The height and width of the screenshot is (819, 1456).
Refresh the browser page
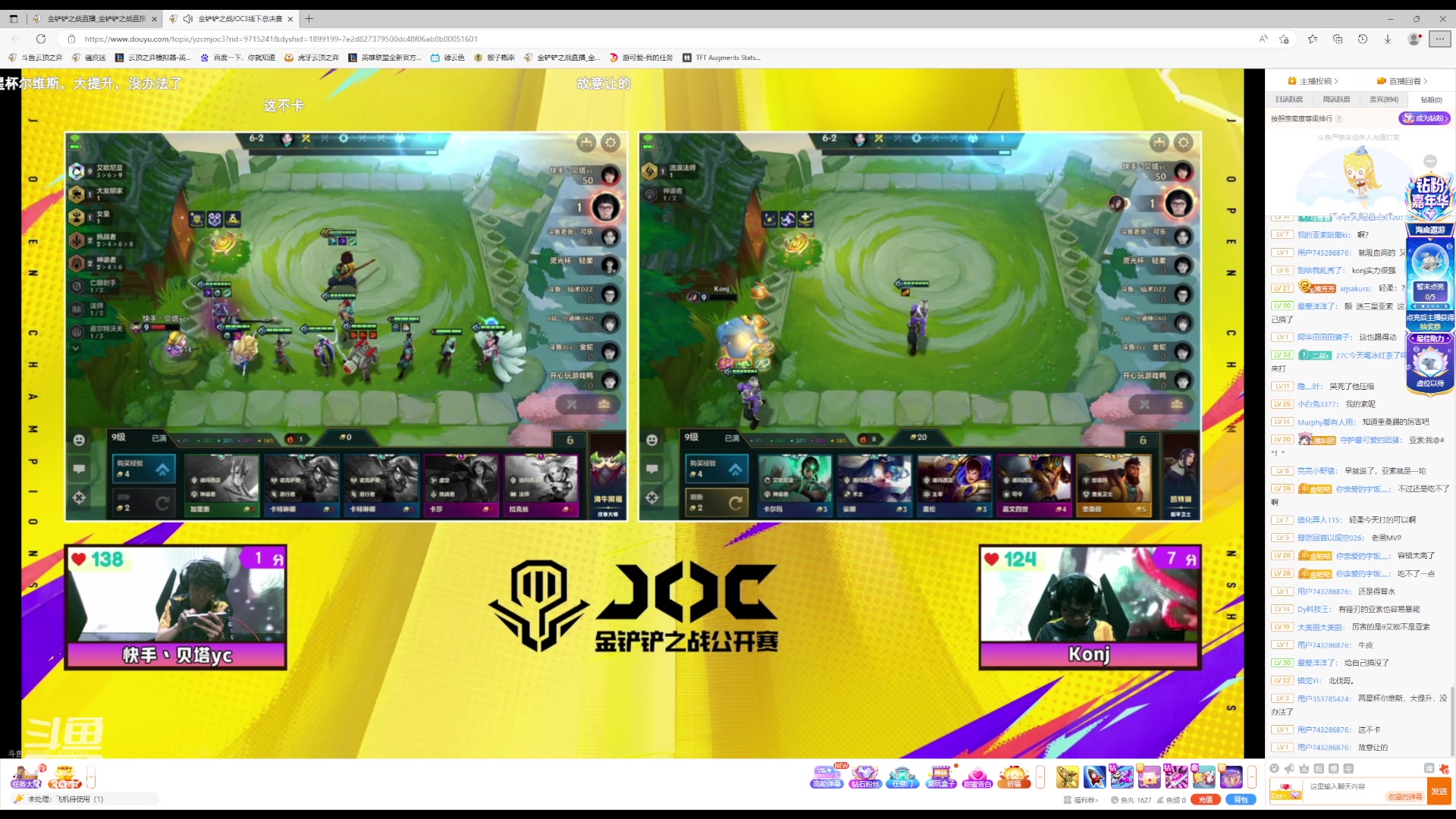(x=41, y=39)
